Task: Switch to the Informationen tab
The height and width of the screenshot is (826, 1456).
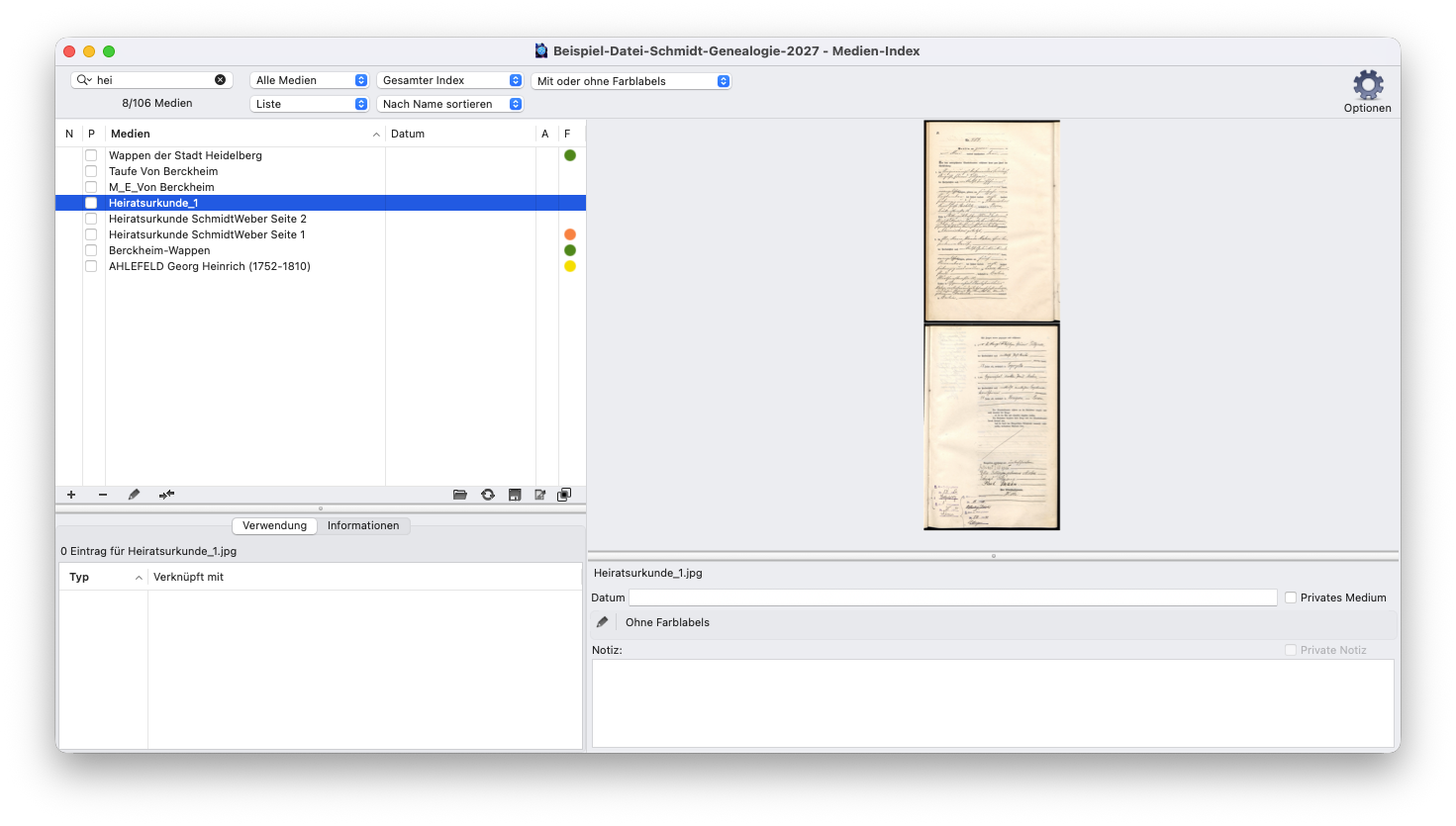Action: click(363, 525)
